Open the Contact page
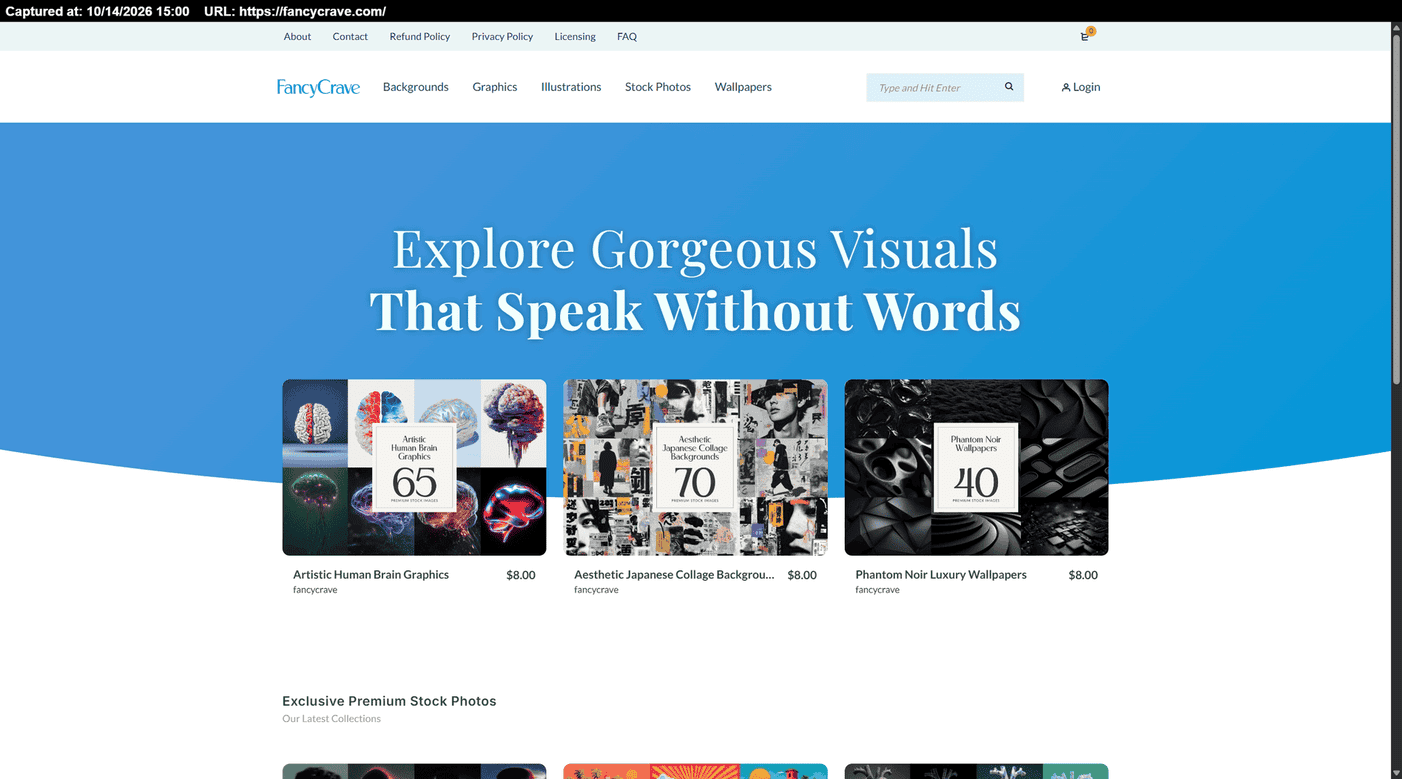Screen dimensions: 1402x779 [x=350, y=36]
